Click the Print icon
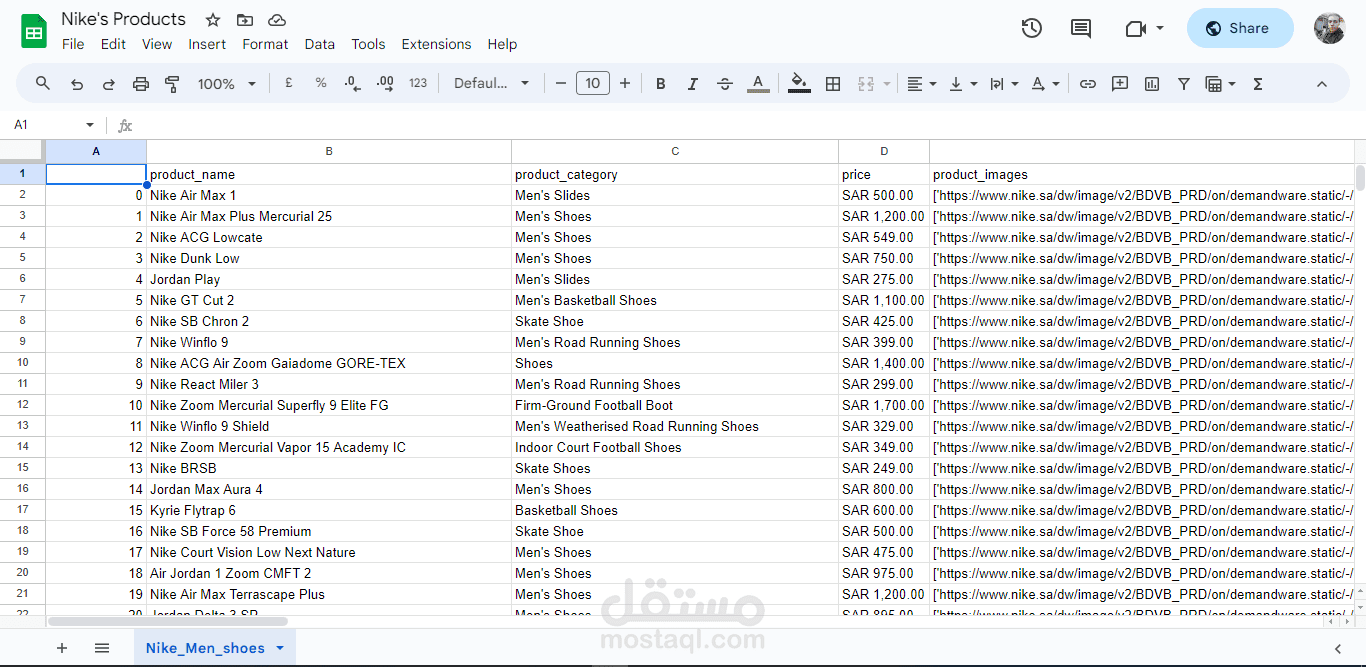The height and width of the screenshot is (667, 1366). [x=141, y=84]
